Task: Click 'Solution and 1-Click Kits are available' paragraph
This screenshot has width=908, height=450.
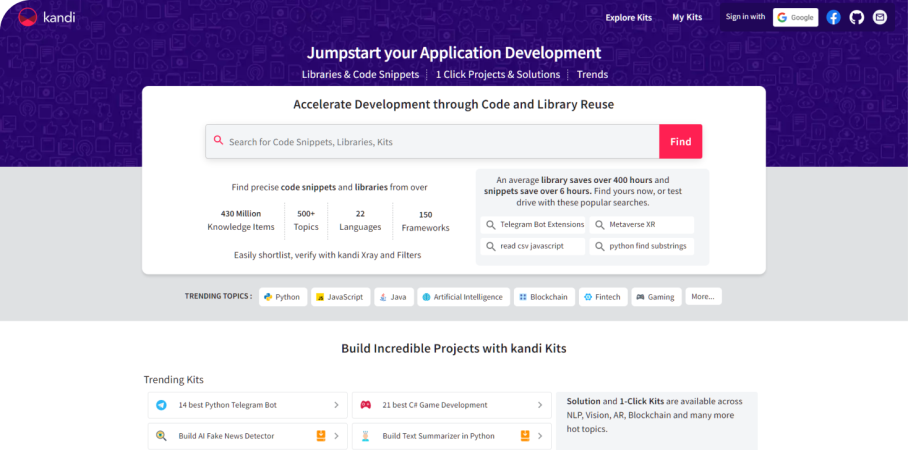Action: pos(655,415)
